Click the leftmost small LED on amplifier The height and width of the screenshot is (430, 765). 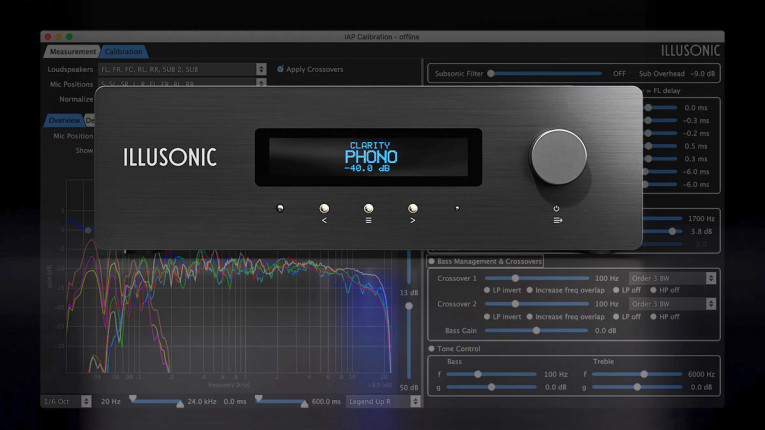pyautogui.click(x=281, y=208)
